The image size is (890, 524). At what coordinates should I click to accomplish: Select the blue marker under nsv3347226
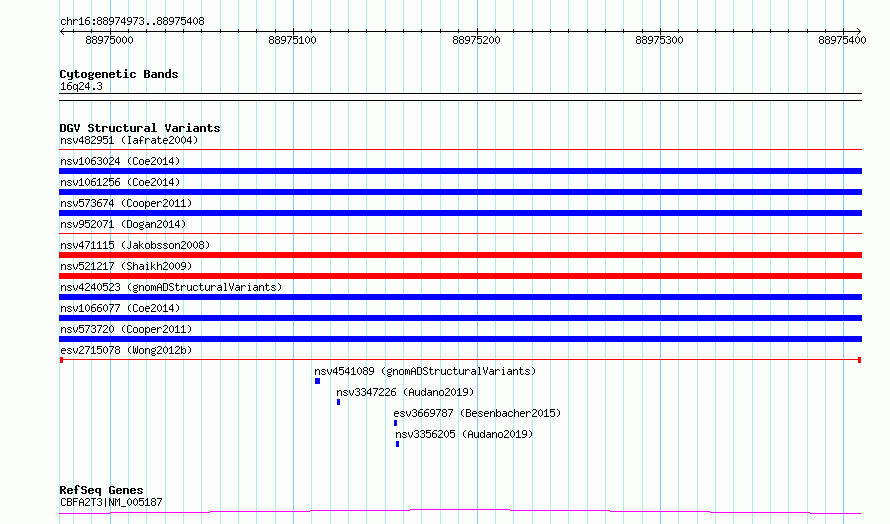coord(338,402)
